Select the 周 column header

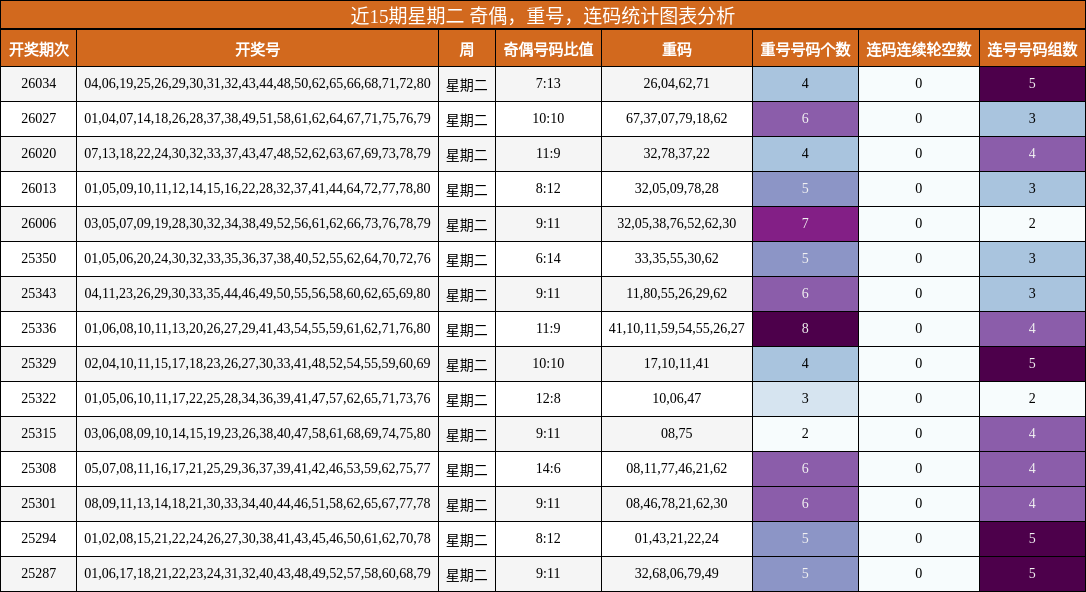(468, 46)
